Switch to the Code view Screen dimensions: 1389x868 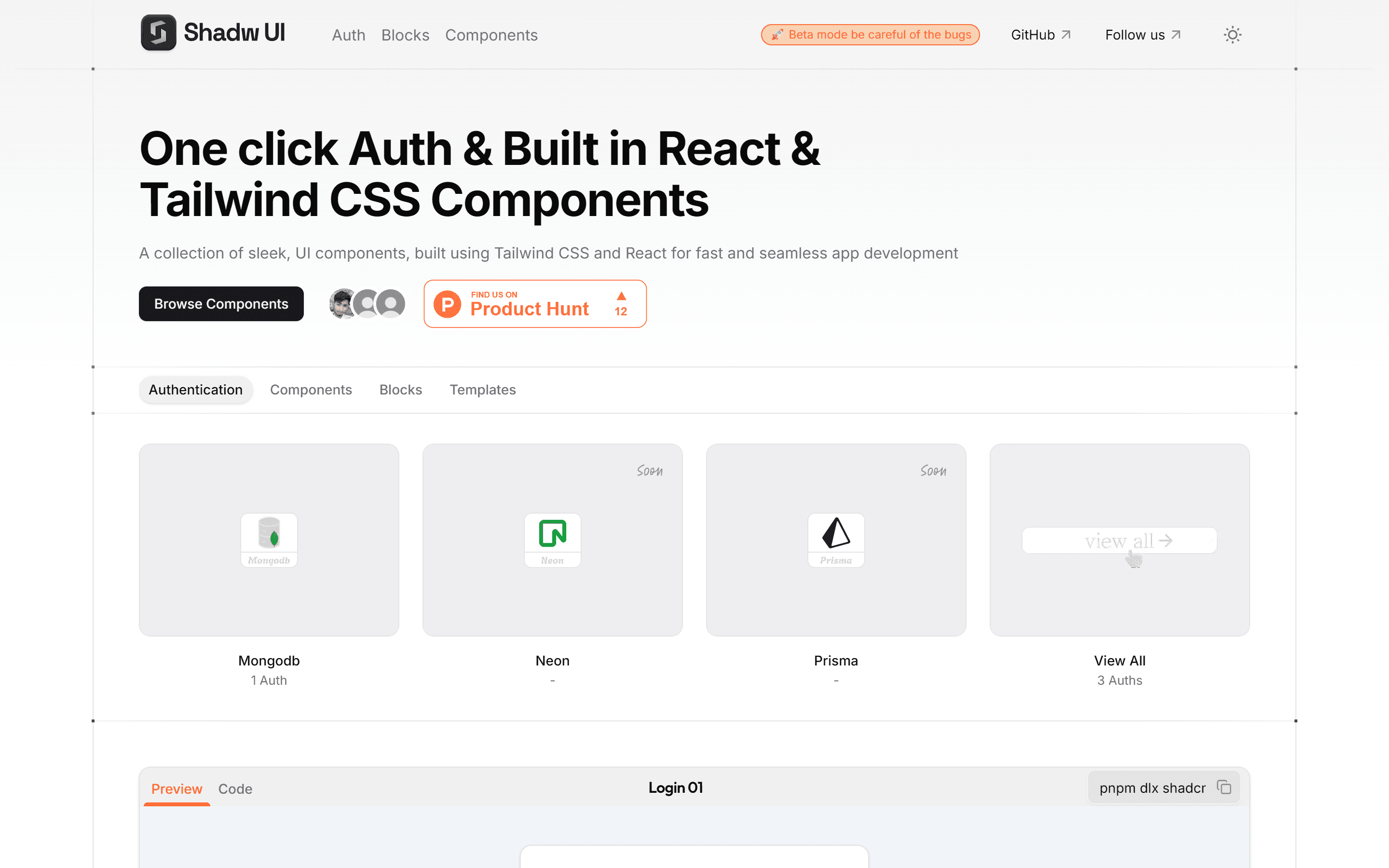tap(235, 789)
